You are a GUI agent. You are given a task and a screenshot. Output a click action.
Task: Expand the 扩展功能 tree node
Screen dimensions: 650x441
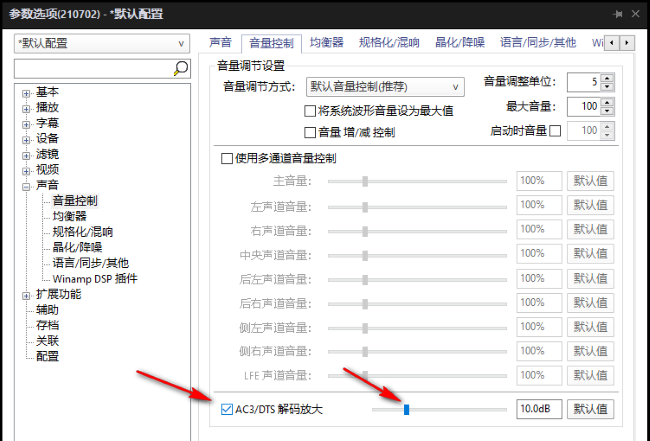click(x=25, y=295)
